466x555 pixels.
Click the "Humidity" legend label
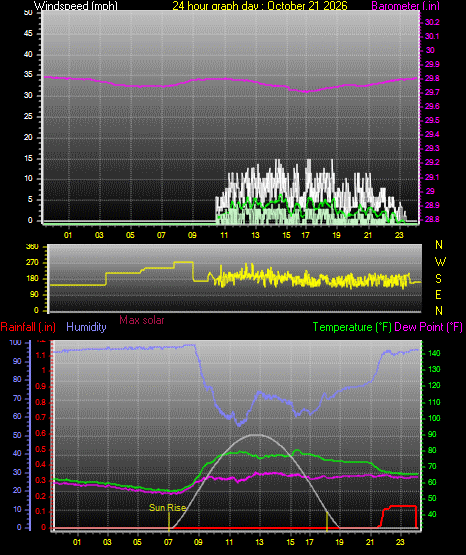tap(86, 327)
